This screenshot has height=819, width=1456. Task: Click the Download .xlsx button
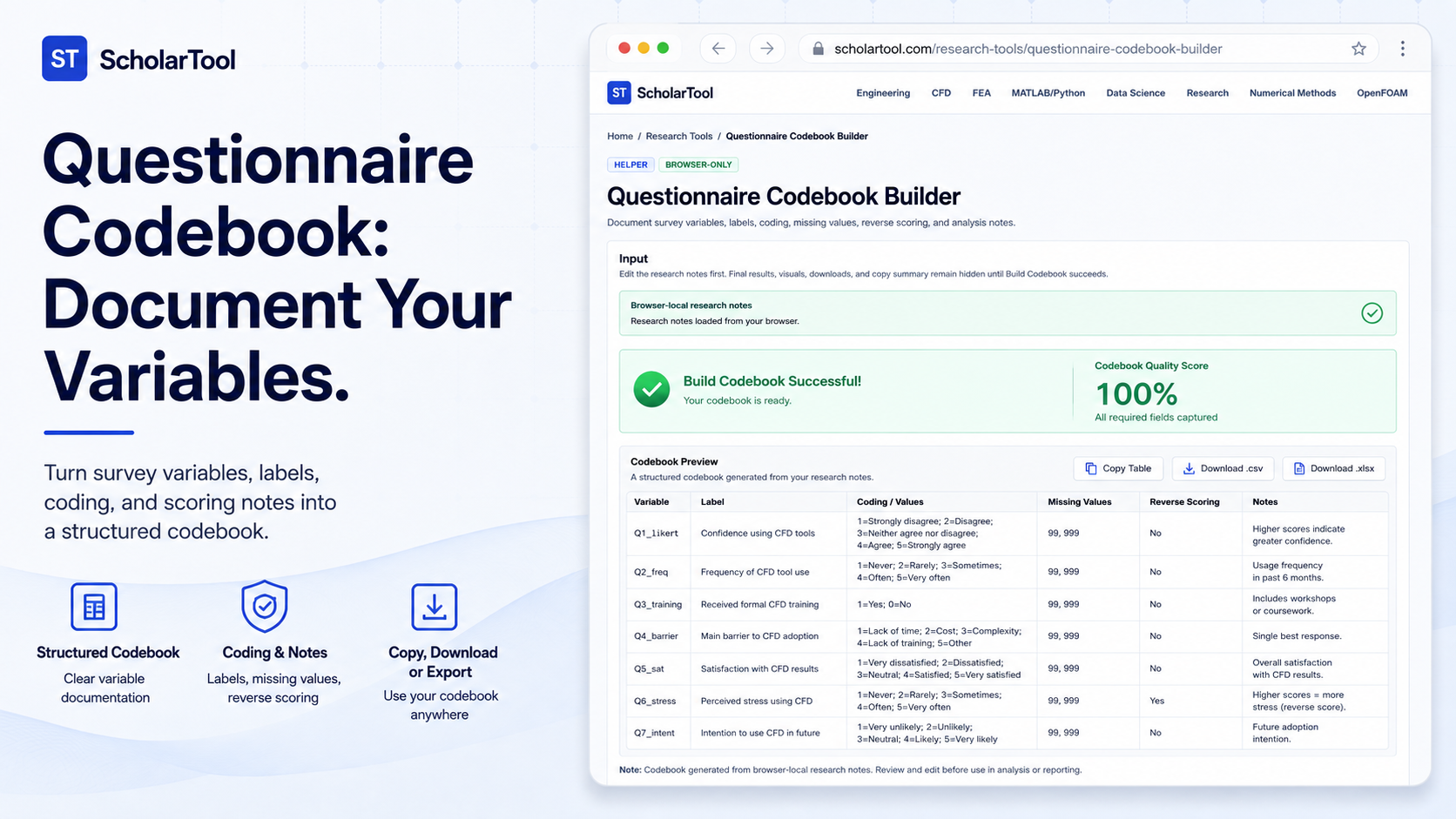tap(1333, 468)
